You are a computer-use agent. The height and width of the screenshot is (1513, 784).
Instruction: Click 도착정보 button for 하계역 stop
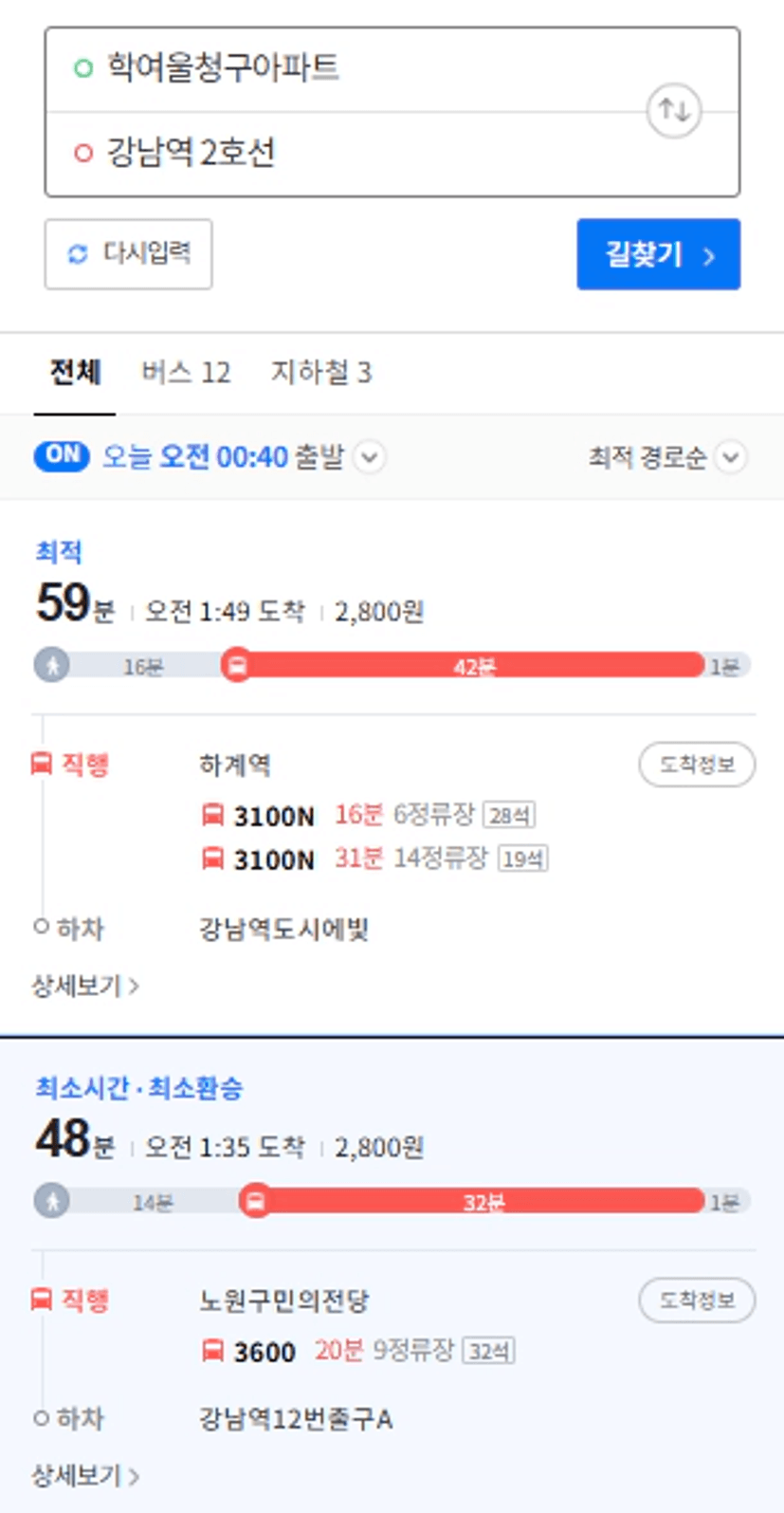[697, 765]
